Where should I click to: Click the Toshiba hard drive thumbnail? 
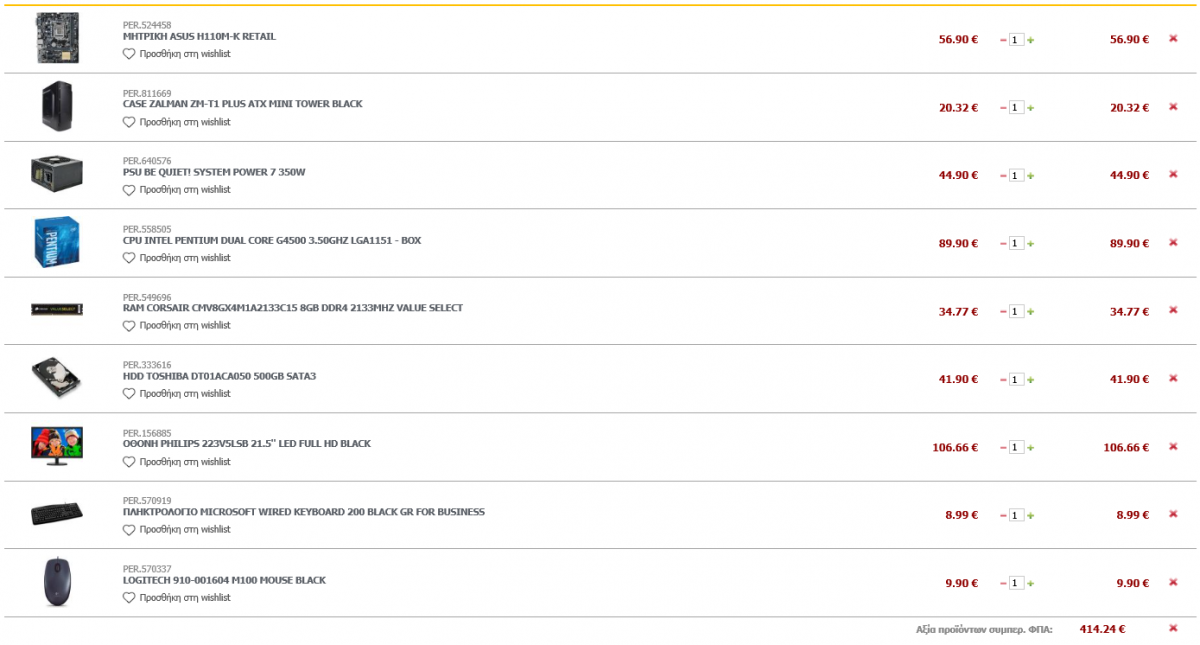click(x=57, y=378)
